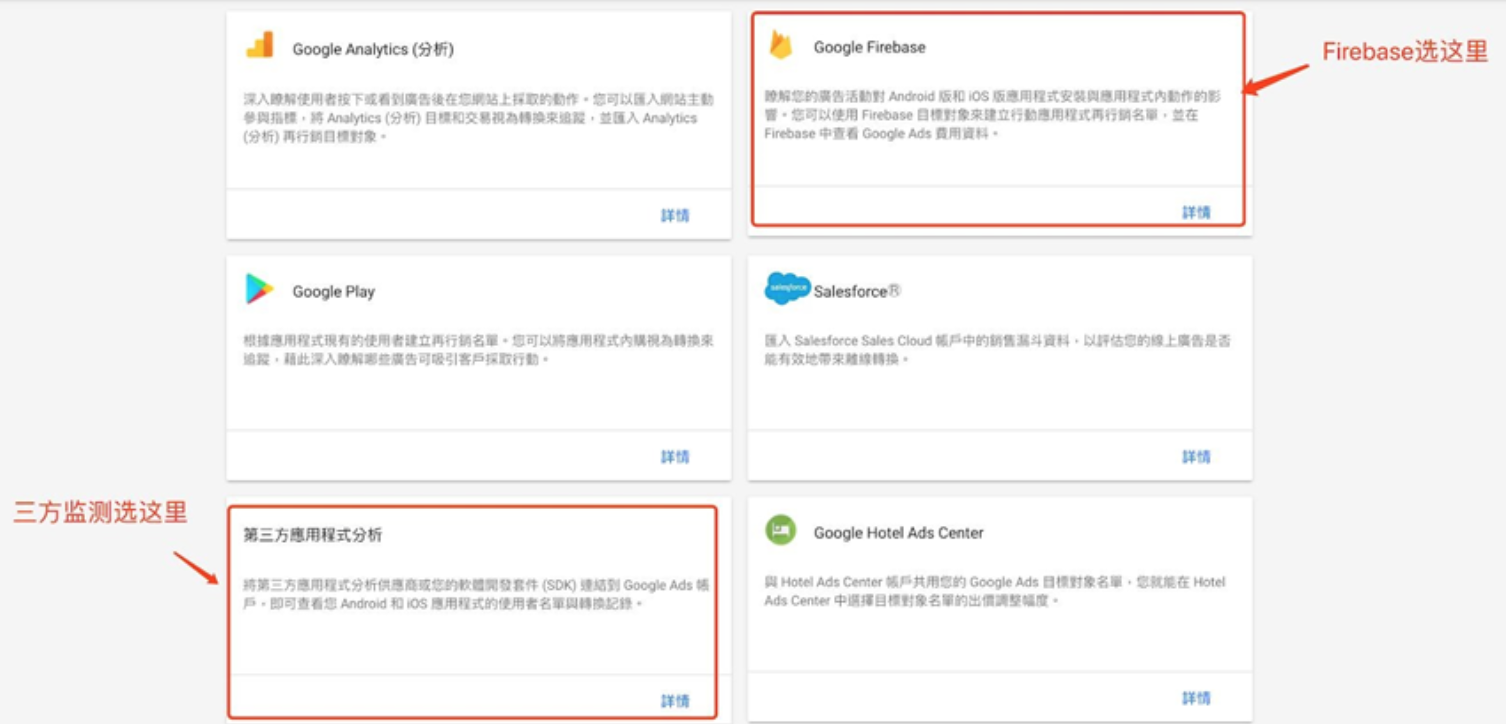
Task: Open 詳情 link in Salesforce card
Action: tap(1196, 457)
